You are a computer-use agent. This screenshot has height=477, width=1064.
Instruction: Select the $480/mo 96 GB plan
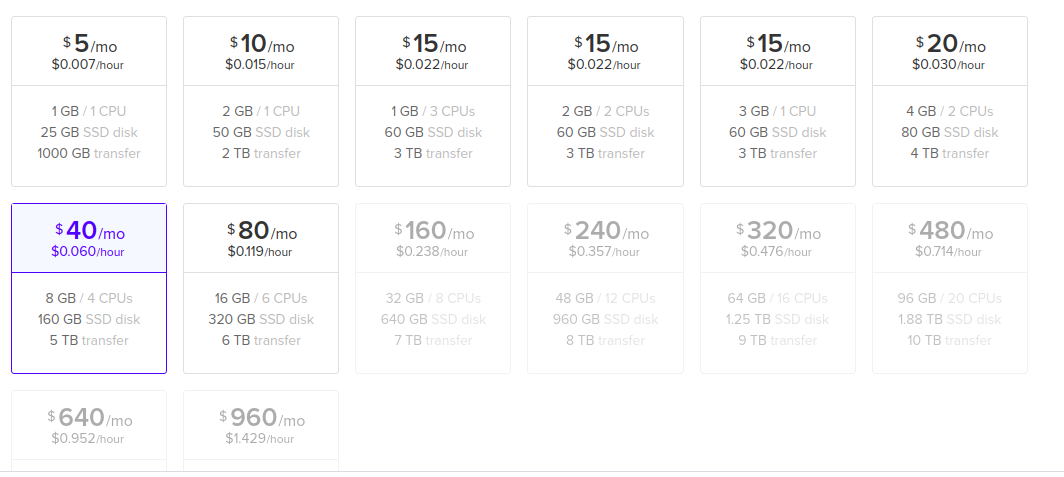pyautogui.click(x=949, y=288)
